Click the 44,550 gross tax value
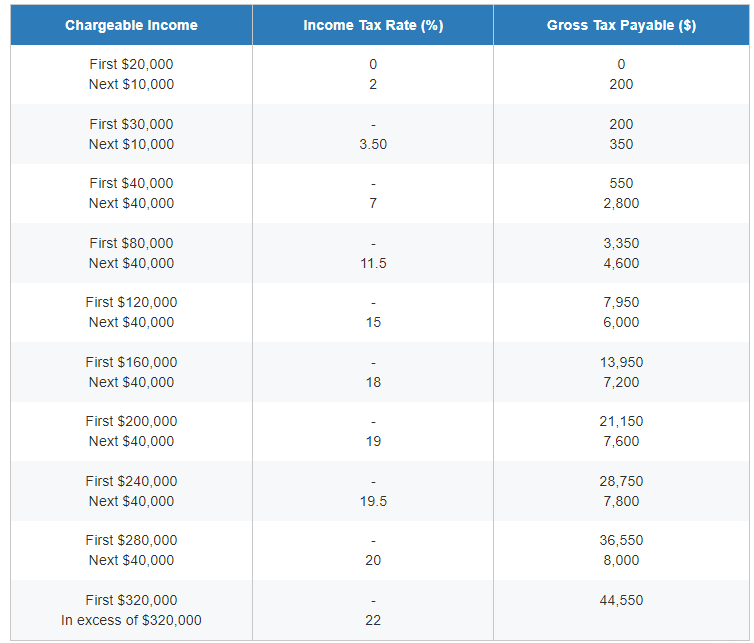This screenshot has width=754, height=643. [x=621, y=600]
